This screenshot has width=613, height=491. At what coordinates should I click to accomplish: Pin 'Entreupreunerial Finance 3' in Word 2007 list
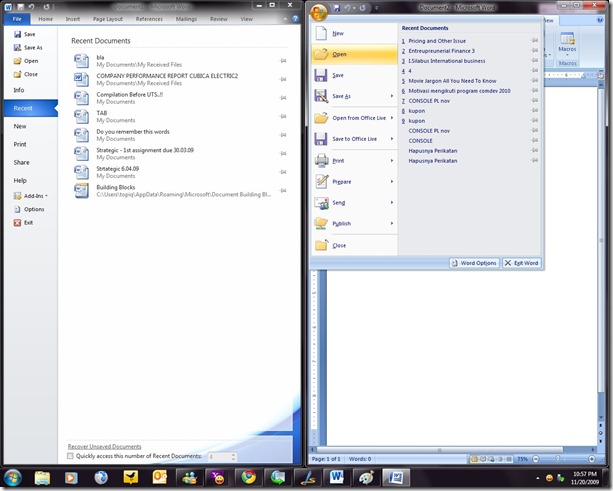pyautogui.click(x=535, y=50)
